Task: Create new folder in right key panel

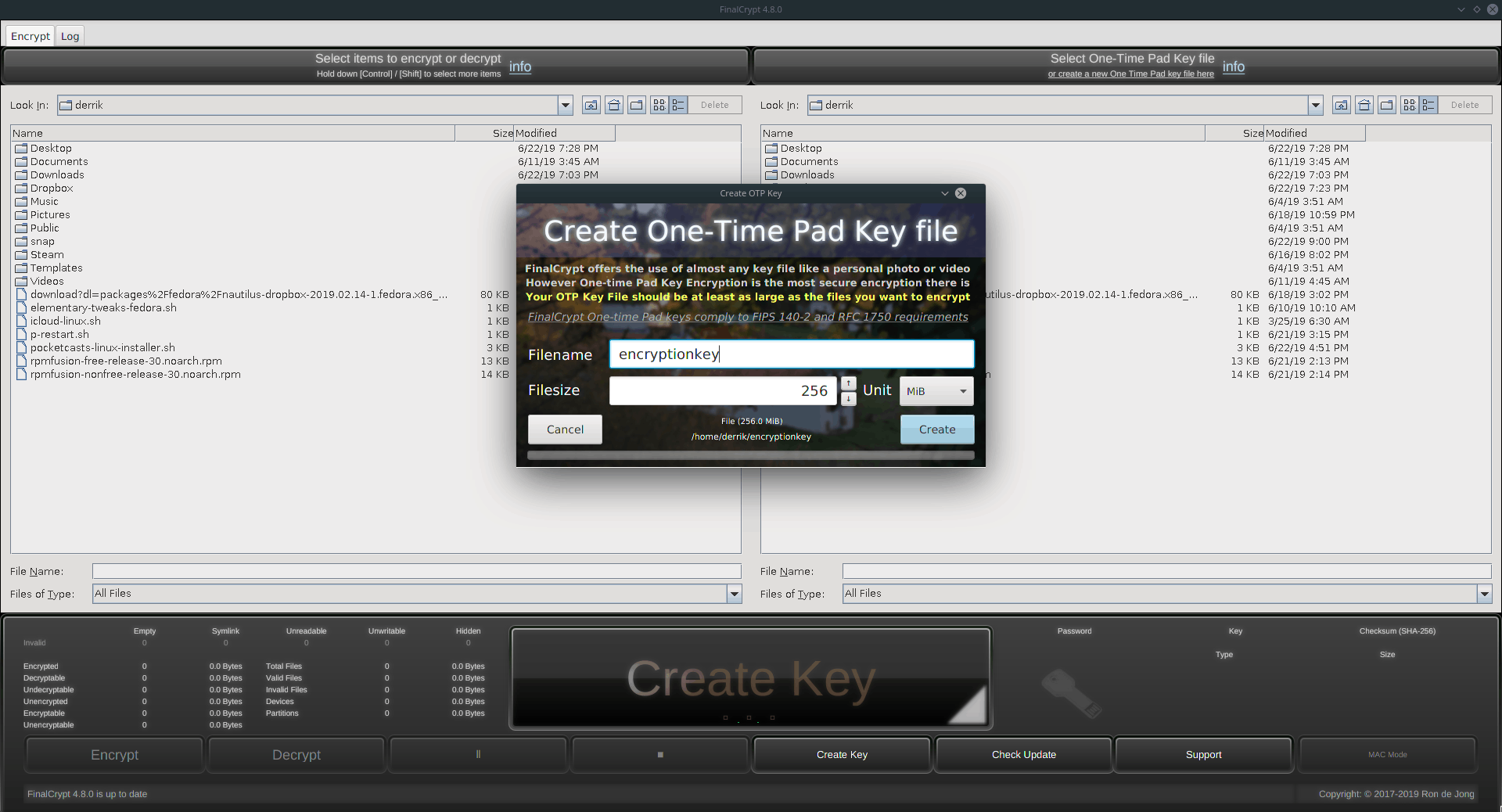Action: point(1387,105)
